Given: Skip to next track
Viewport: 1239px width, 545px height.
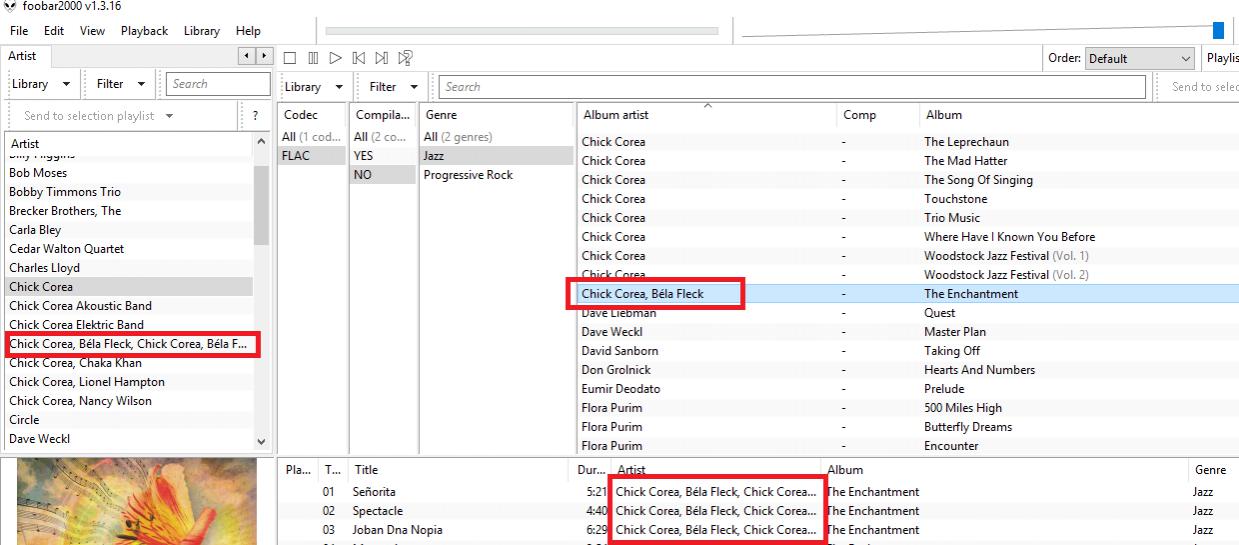Looking at the screenshot, I should (382, 59).
